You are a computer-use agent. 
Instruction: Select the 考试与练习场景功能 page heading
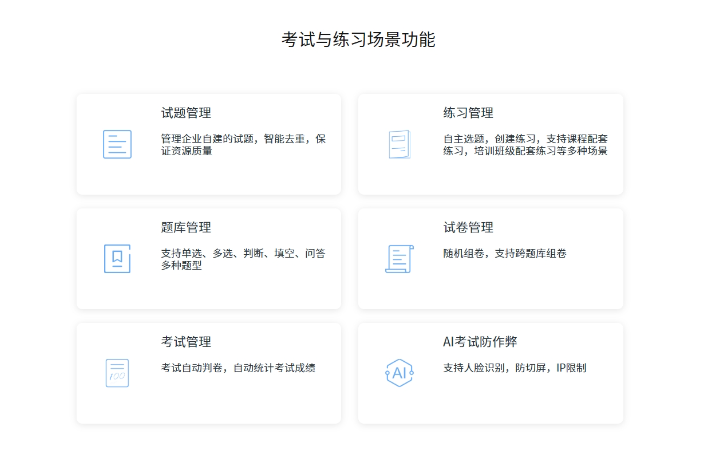[x=358, y=39]
